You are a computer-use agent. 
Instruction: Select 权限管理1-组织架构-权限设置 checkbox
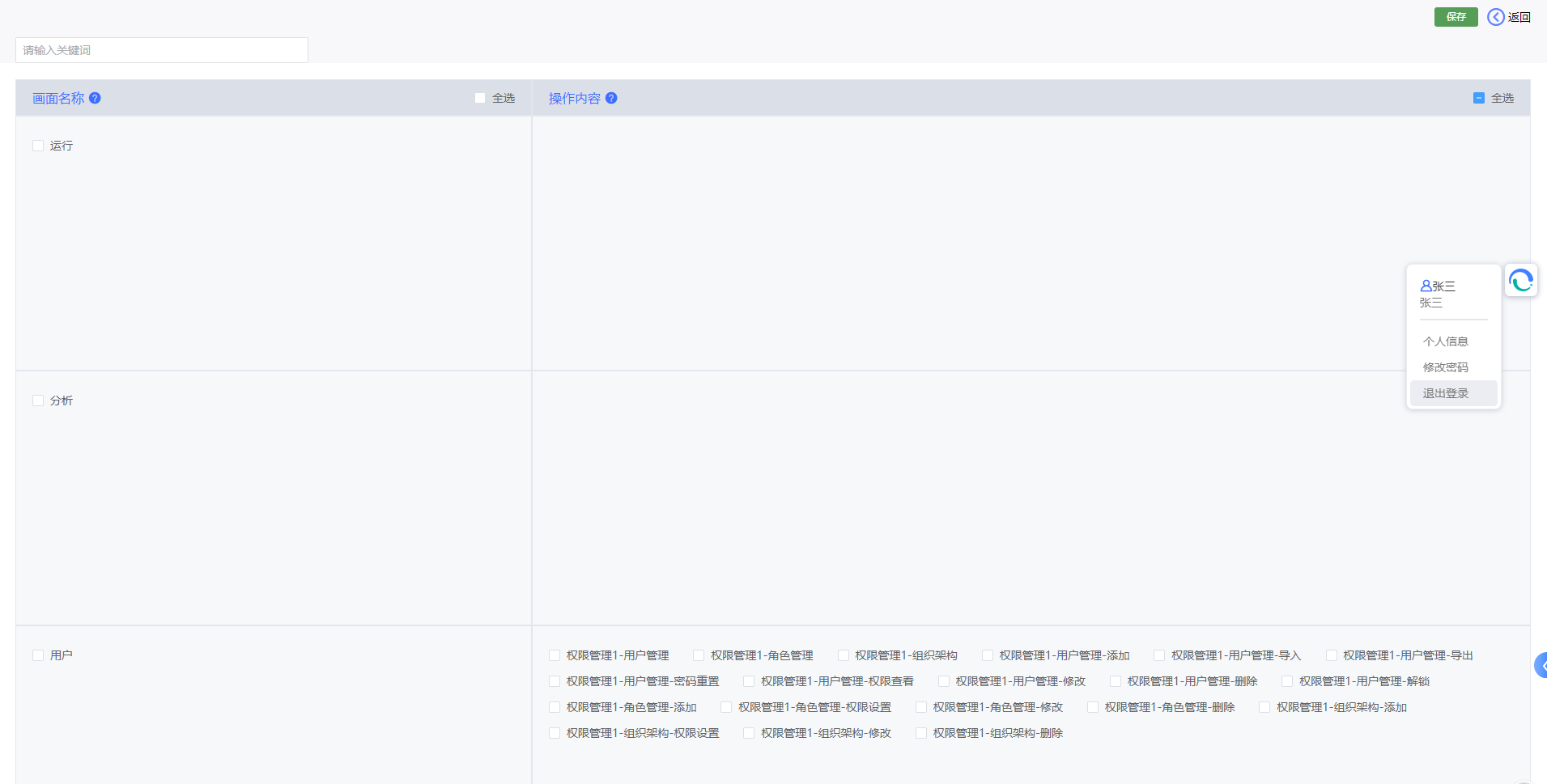pyautogui.click(x=555, y=733)
